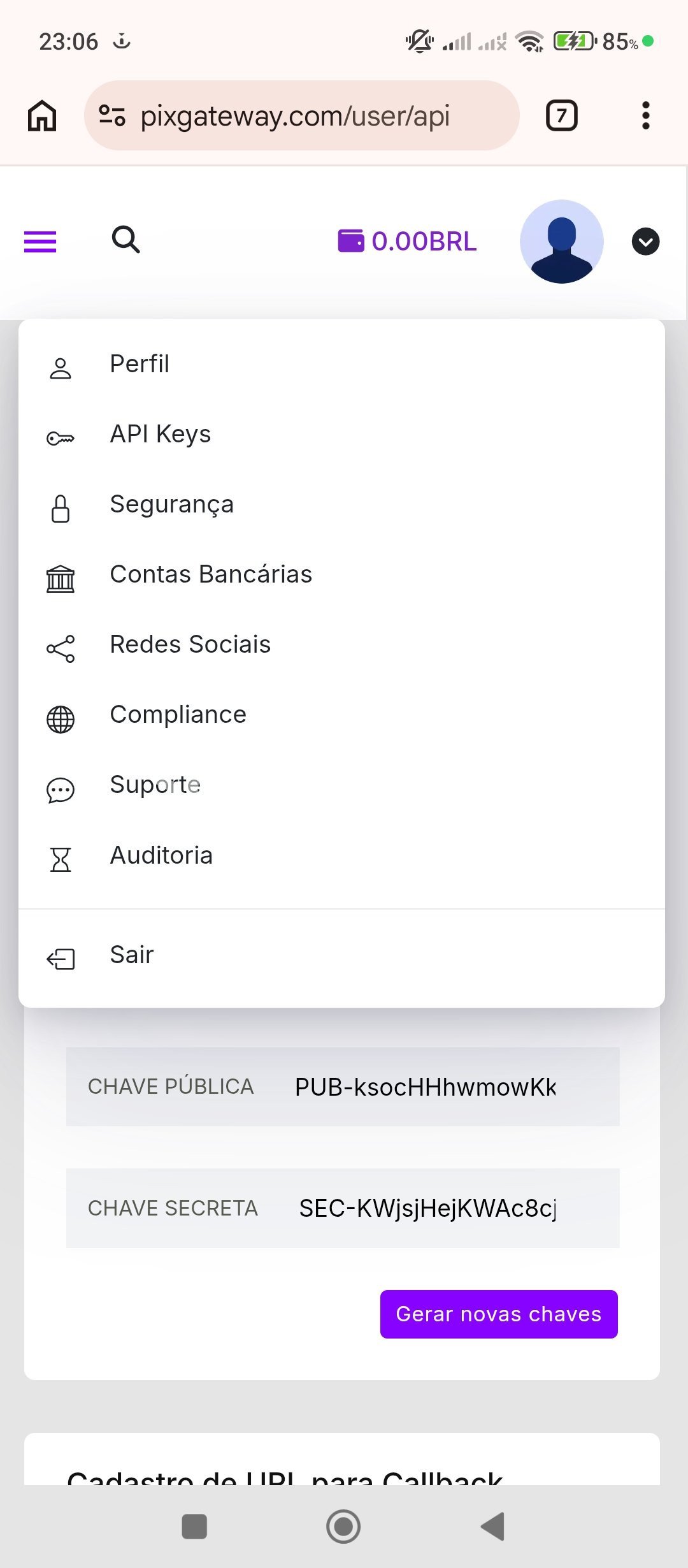This screenshot has height=1568, width=688.
Task: Log out using Sair
Action: point(132,955)
